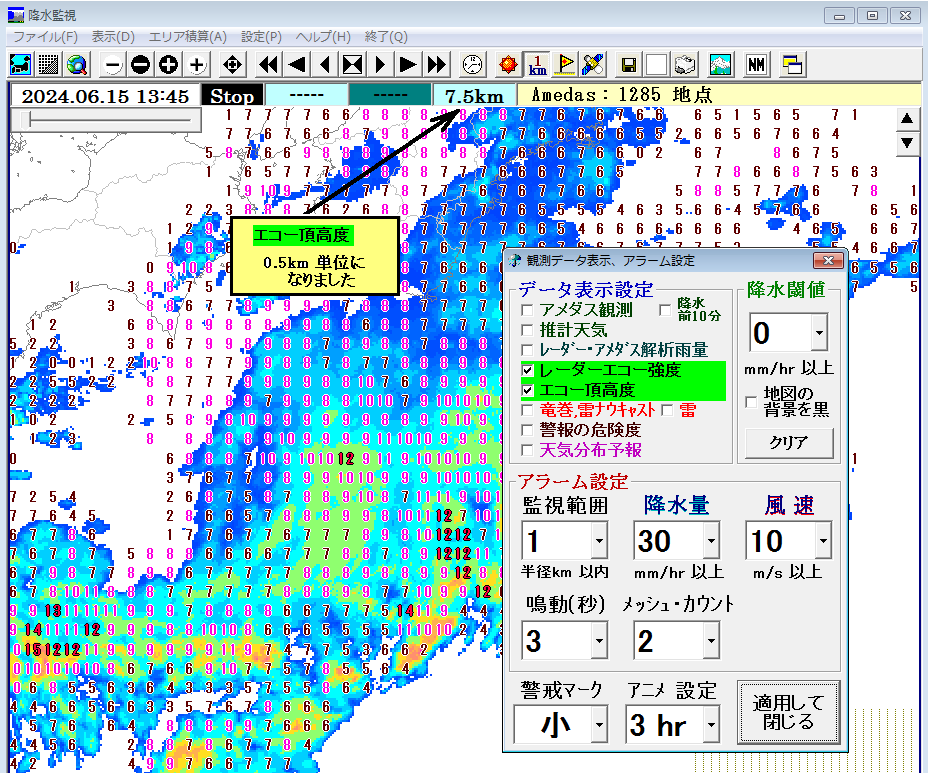Tick the red 雷 checkbox
The width and height of the screenshot is (928, 773).
coord(668,410)
